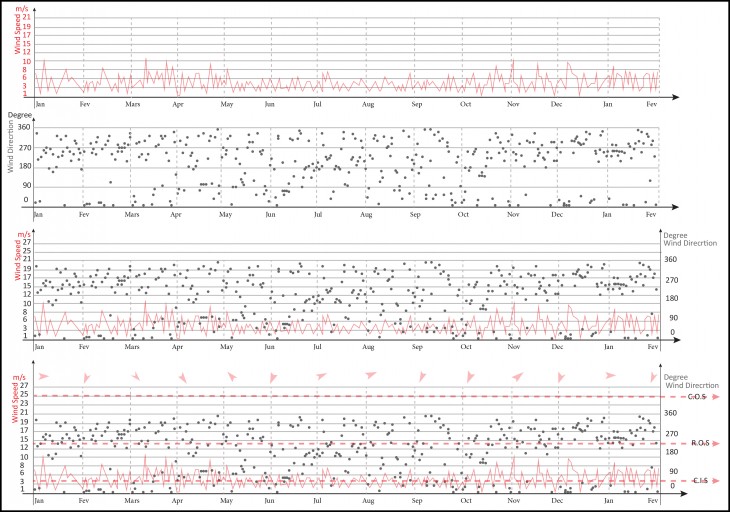Pick the wind arrow above Mars in bottom chart
The image size is (730, 512).
(135, 377)
